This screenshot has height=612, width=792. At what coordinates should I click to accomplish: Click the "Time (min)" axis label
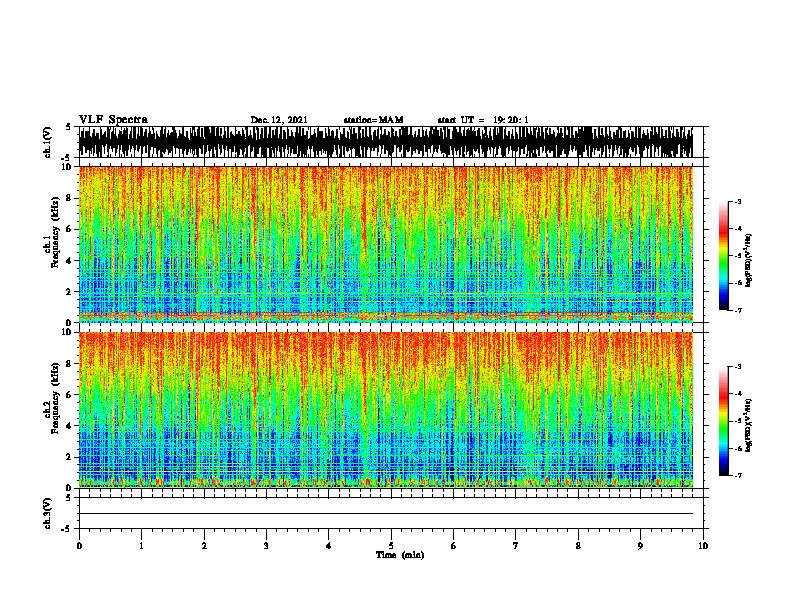(x=400, y=555)
